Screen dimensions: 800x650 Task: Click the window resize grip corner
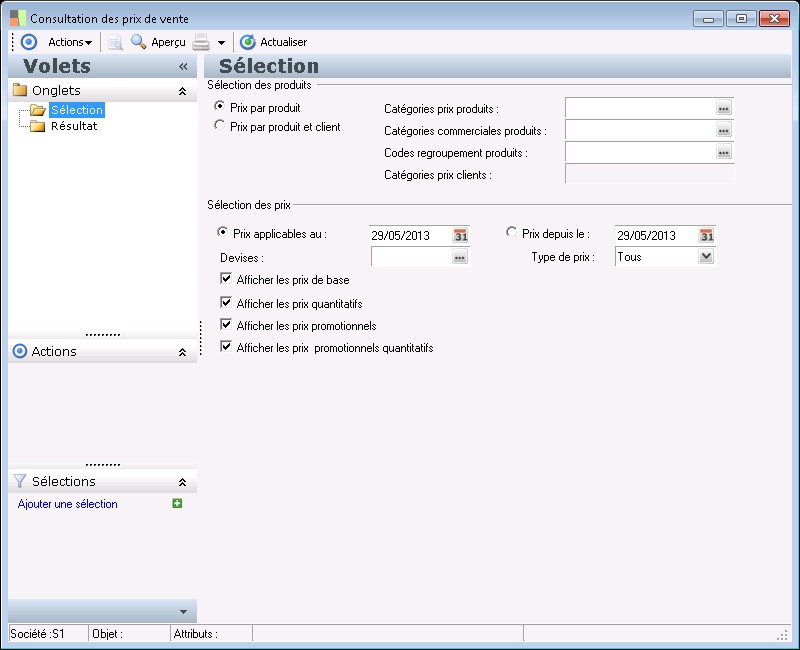point(783,635)
